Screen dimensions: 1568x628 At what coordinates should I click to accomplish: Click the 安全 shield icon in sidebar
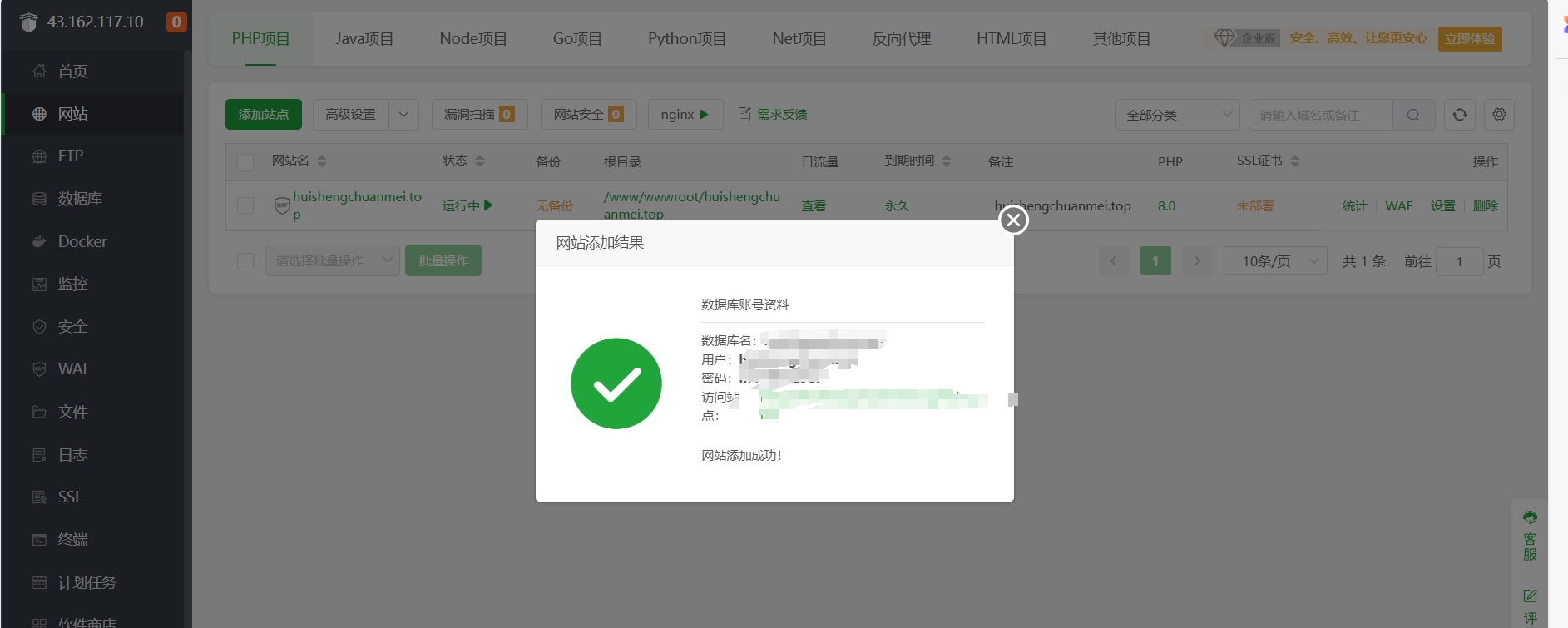pyautogui.click(x=39, y=327)
